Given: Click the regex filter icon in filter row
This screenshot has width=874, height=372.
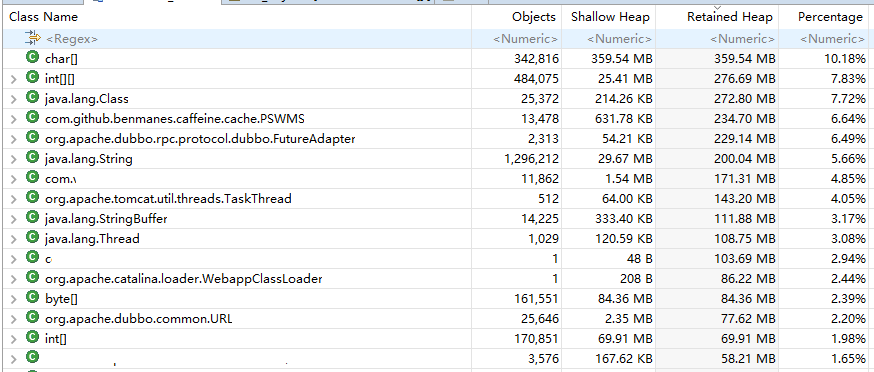Looking at the screenshot, I should click(x=33, y=38).
